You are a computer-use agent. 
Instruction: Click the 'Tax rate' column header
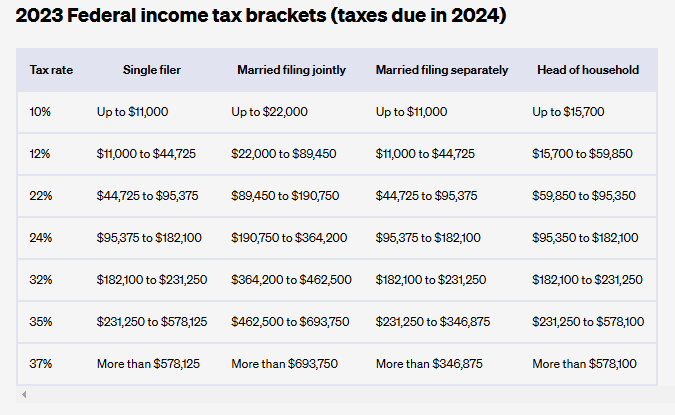(x=51, y=70)
